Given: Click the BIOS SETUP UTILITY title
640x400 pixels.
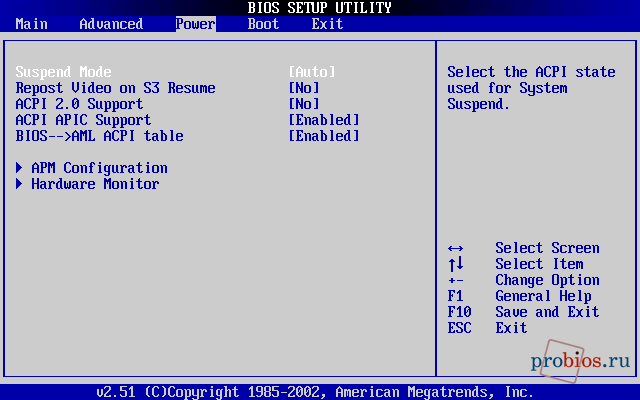Looking at the screenshot, I should click(x=320, y=8).
